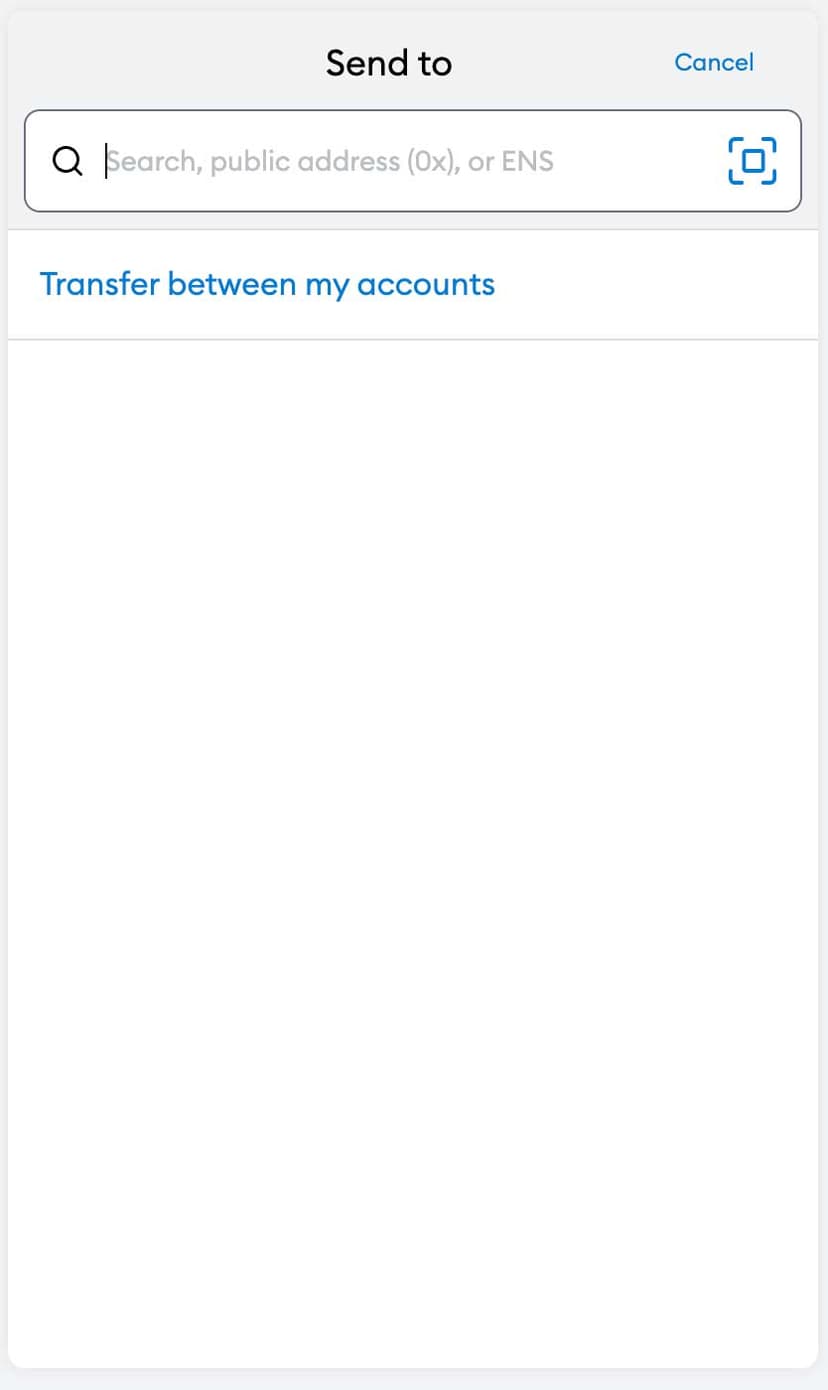Activate the ENS search text field
This screenshot has height=1390, width=828.
pos(413,161)
